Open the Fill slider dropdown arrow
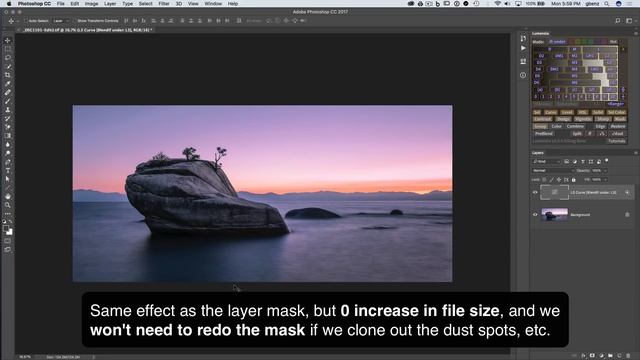This screenshot has height=360, width=640. point(606,180)
